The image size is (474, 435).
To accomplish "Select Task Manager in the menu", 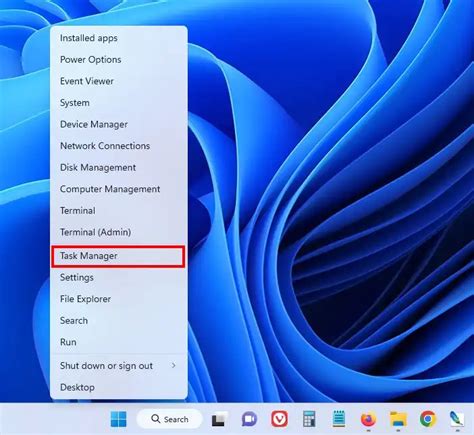I will click(118, 256).
